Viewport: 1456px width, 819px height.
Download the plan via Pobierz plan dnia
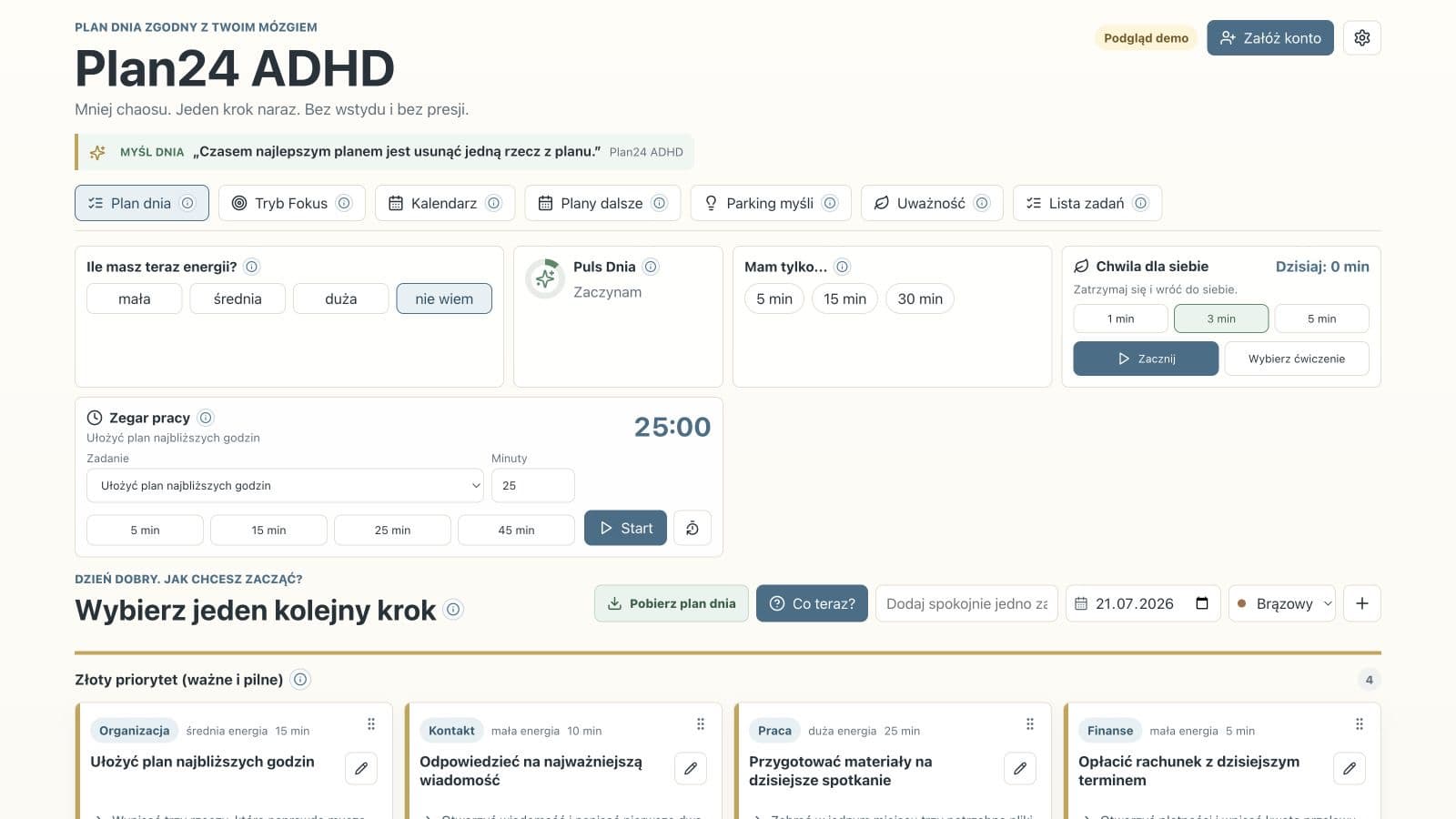[x=672, y=603]
